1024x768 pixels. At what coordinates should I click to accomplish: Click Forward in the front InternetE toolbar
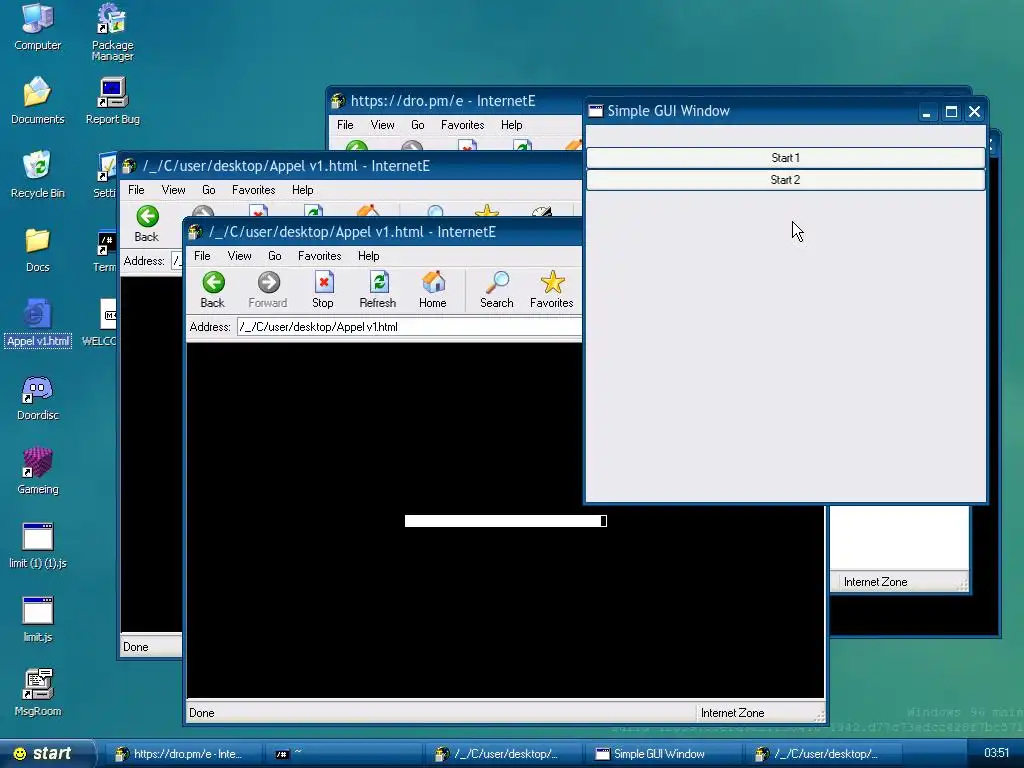point(268,289)
